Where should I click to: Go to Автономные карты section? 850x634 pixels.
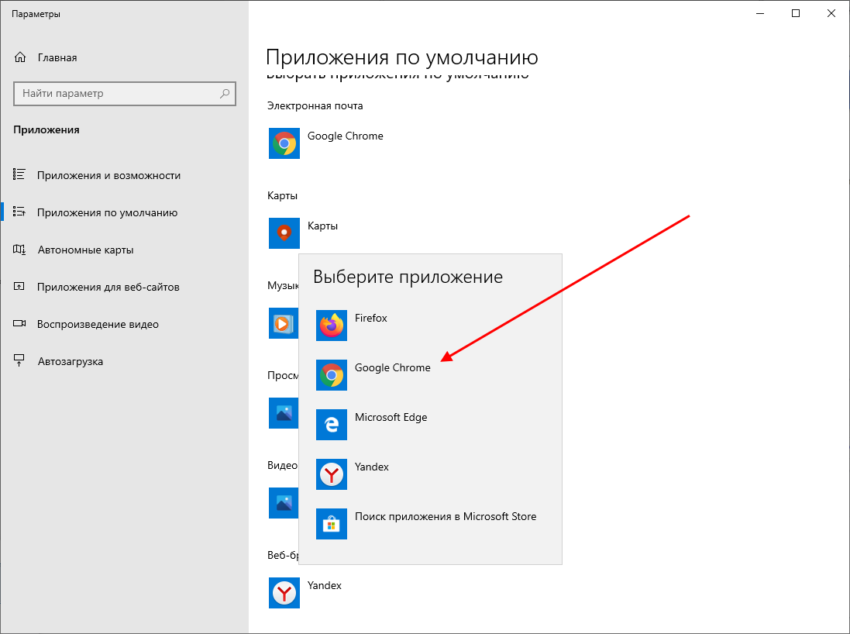pos(85,250)
